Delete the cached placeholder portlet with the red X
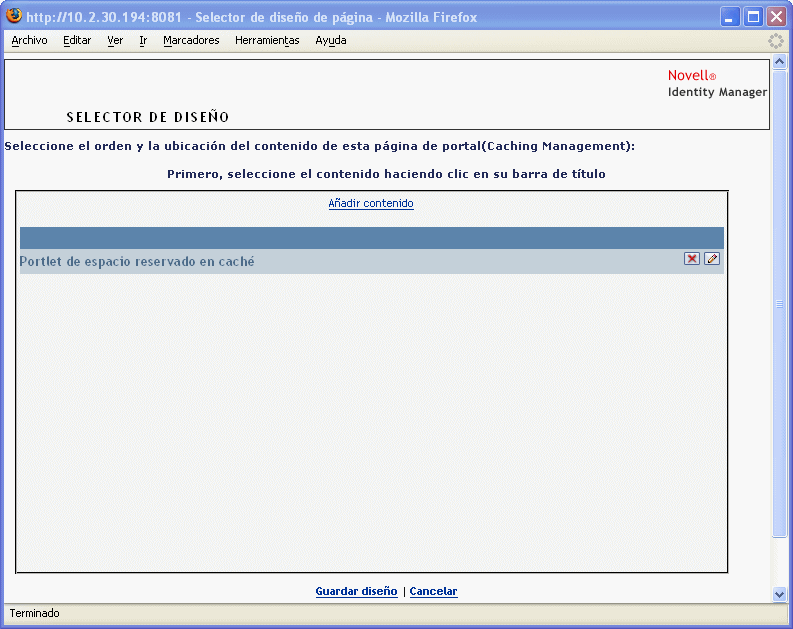This screenshot has width=793, height=629. click(691, 259)
